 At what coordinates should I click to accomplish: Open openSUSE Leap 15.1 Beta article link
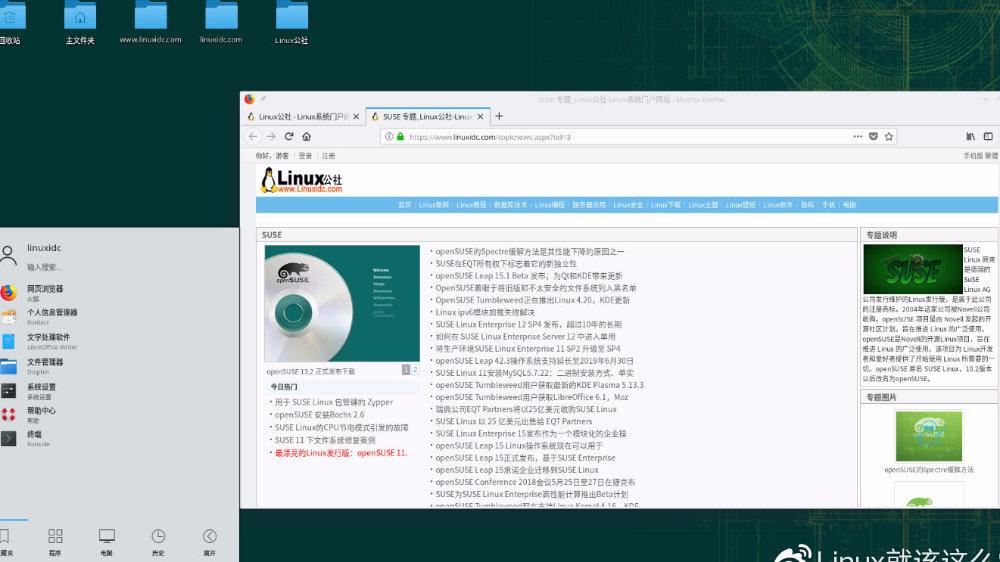[529, 276]
